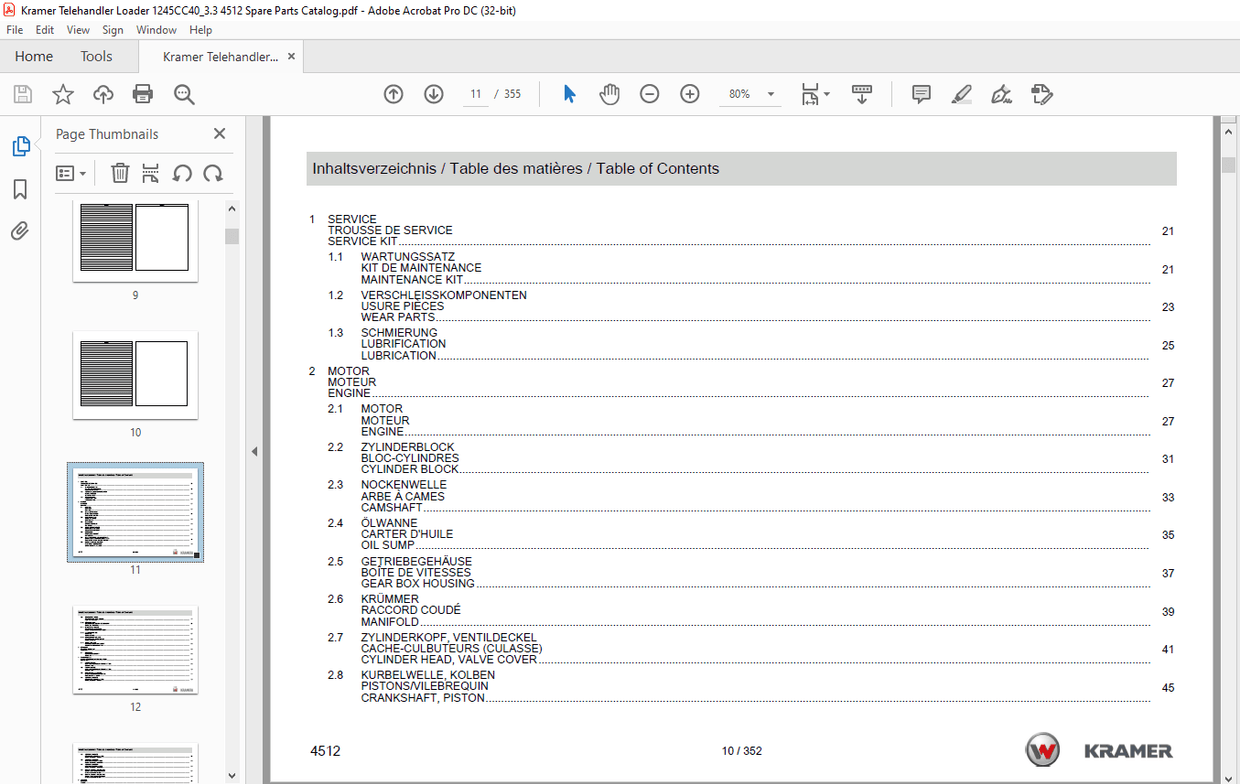This screenshot has height=784, width=1240.
Task: Open the Attachments paperclip panel
Action: point(20,231)
